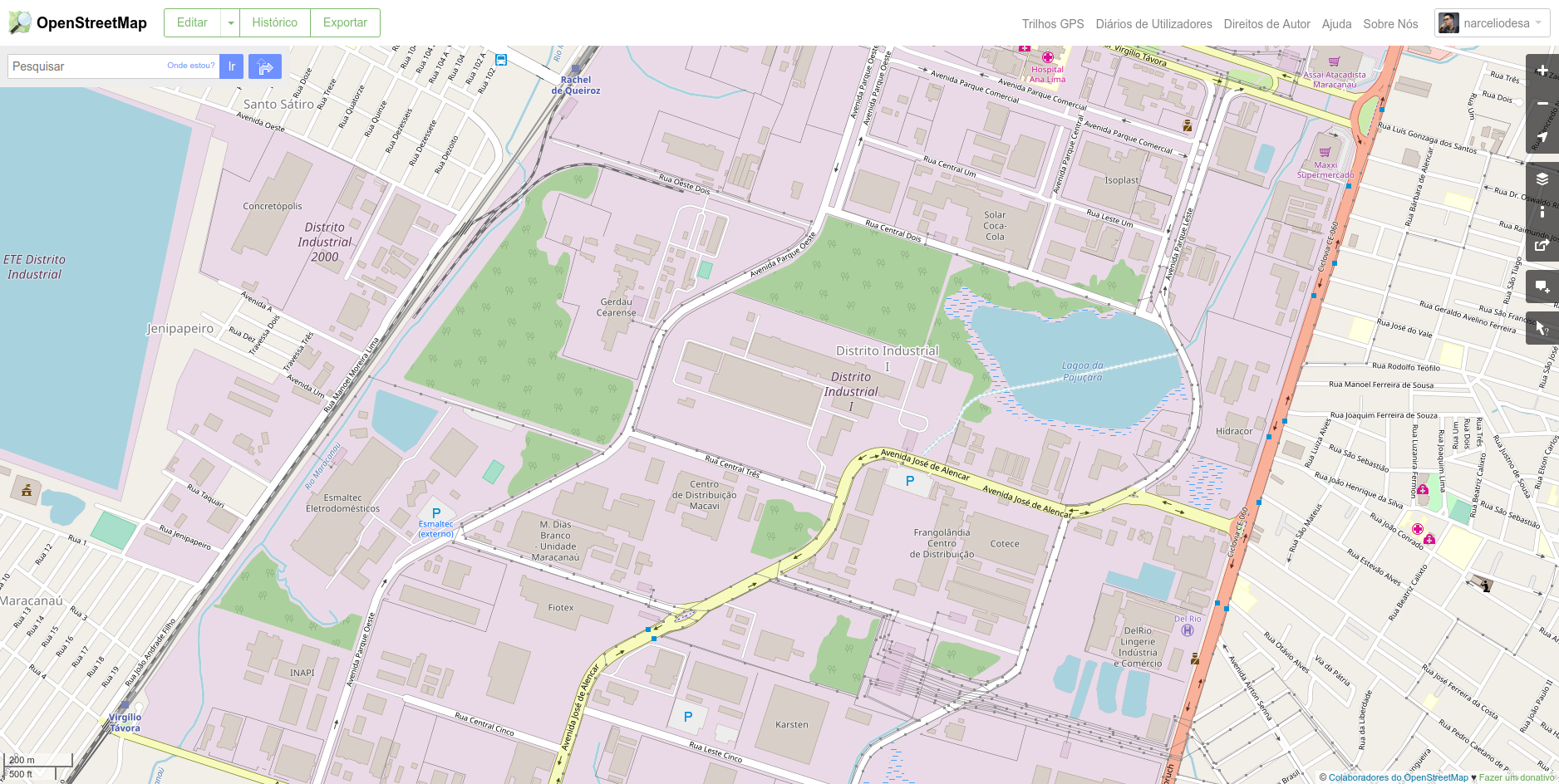Click the Cotece label
The height and width of the screenshot is (784, 1559).
(1005, 544)
